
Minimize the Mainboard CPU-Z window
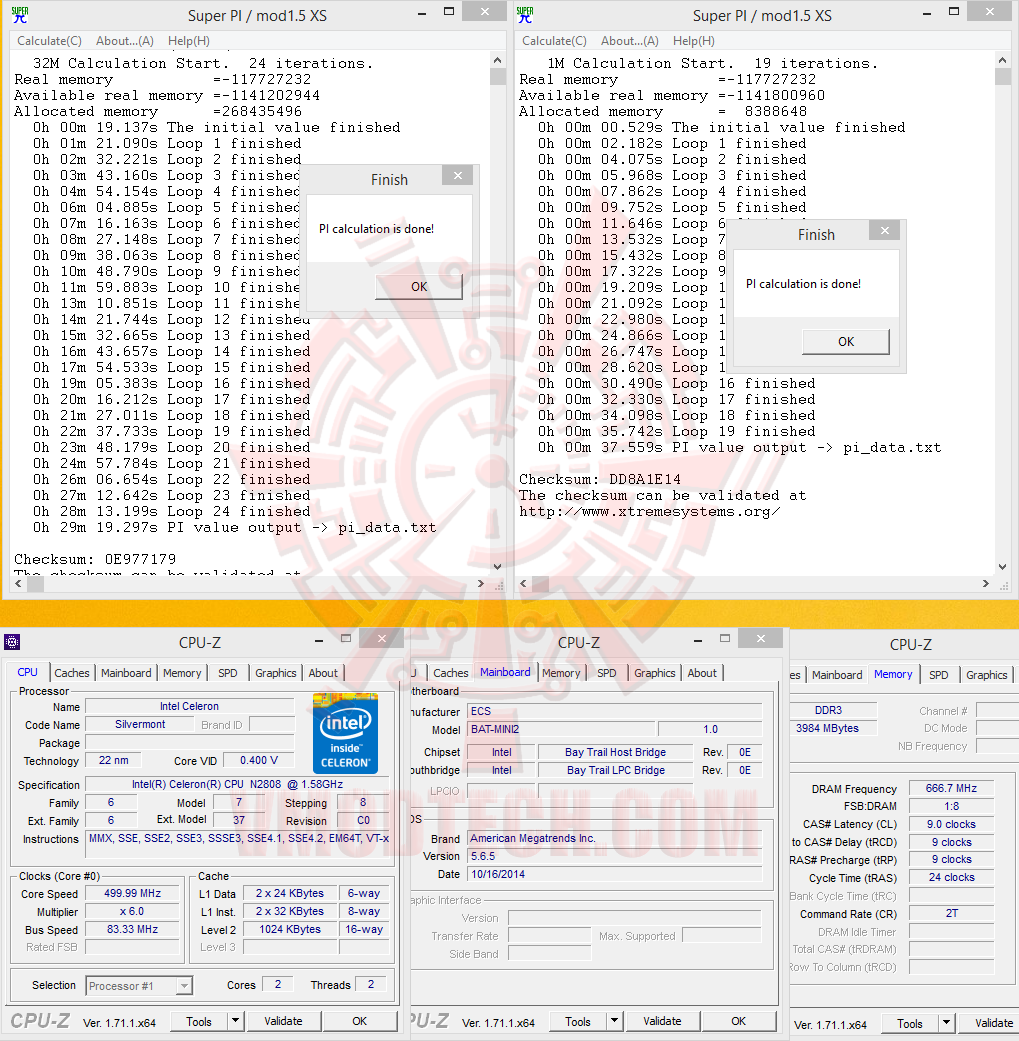point(698,641)
